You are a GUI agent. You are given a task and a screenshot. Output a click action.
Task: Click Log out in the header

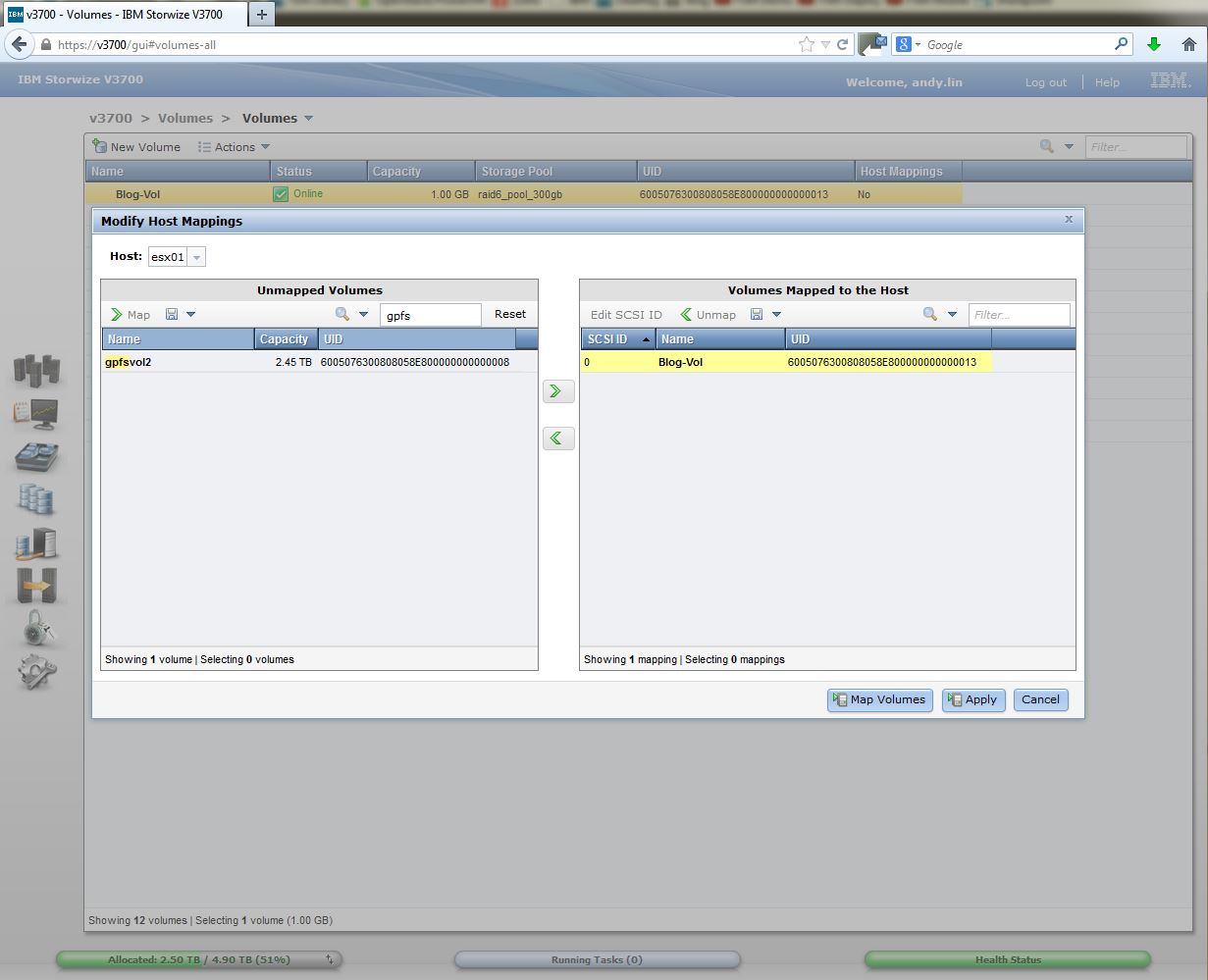click(x=1046, y=82)
